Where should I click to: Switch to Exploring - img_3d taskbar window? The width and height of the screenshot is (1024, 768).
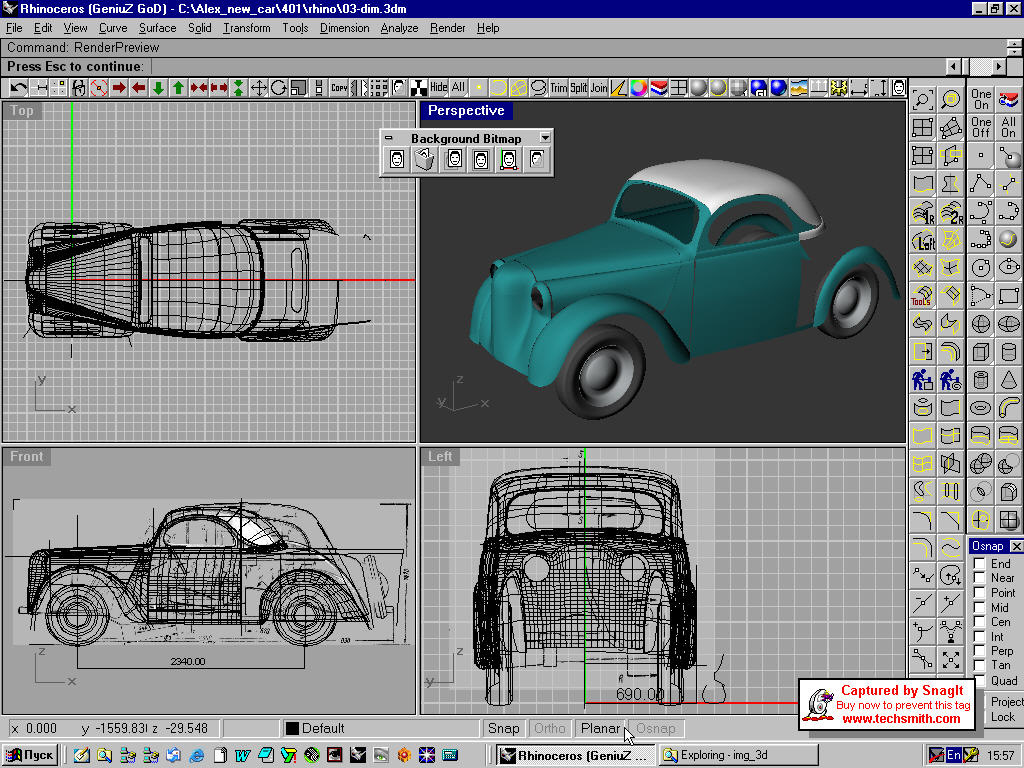pos(737,755)
